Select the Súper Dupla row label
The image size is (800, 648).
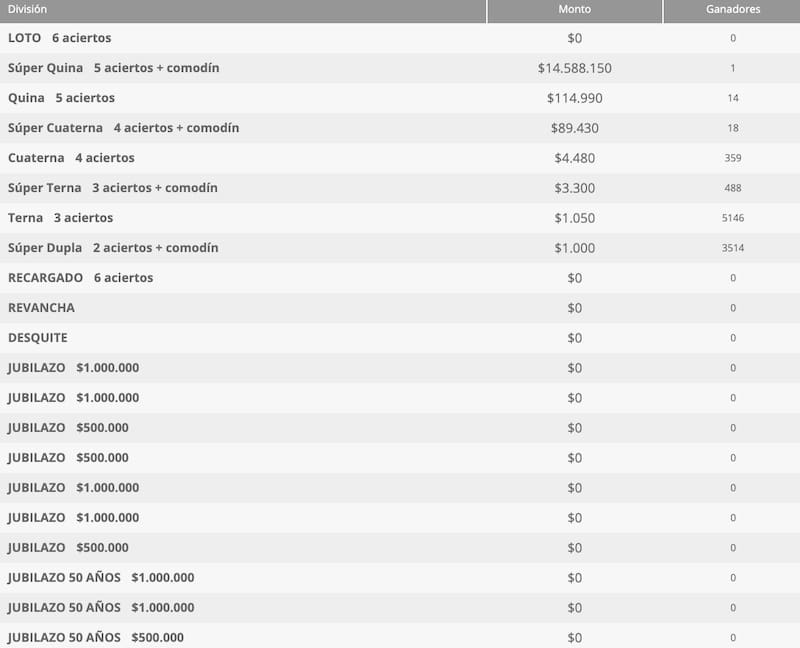click(x=112, y=248)
